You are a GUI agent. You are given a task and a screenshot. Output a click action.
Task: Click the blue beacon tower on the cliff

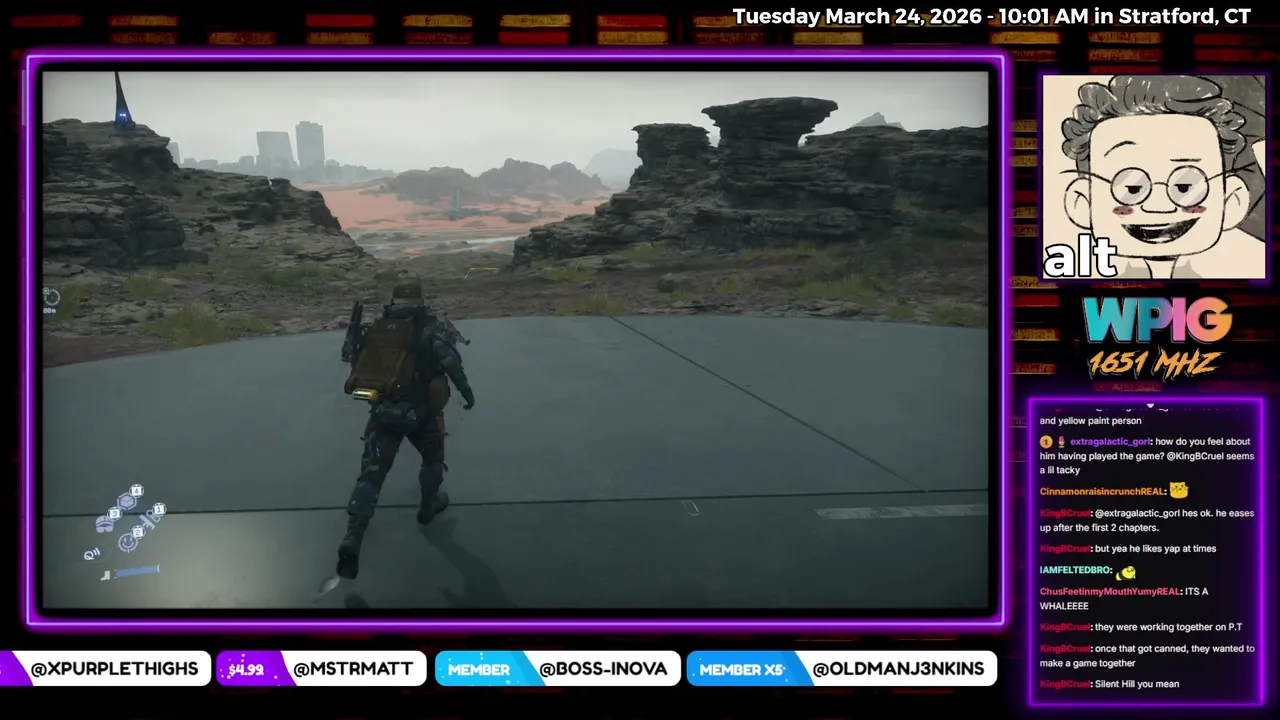121,100
